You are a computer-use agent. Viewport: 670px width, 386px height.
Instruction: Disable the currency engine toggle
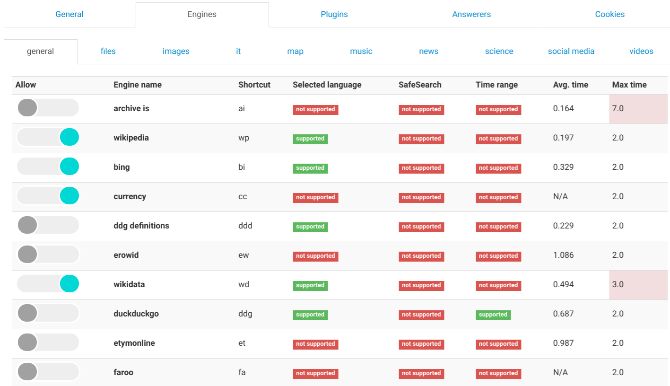(48, 196)
